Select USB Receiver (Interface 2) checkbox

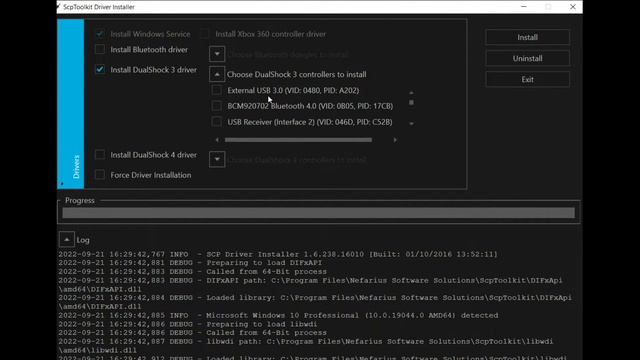(x=217, y=122)
